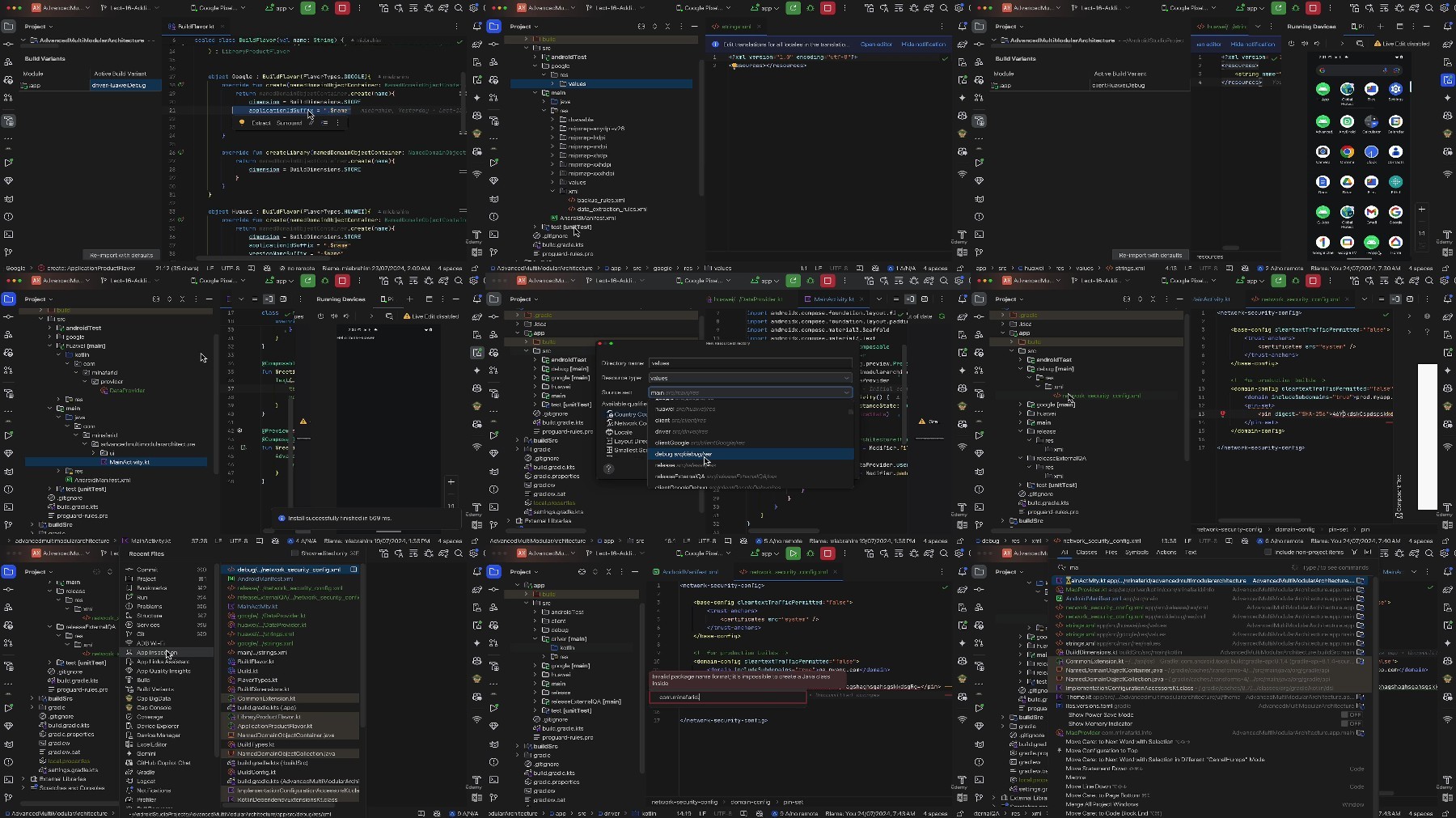Open Running Devices icon in emulator window sidebar

point(1447,79)
